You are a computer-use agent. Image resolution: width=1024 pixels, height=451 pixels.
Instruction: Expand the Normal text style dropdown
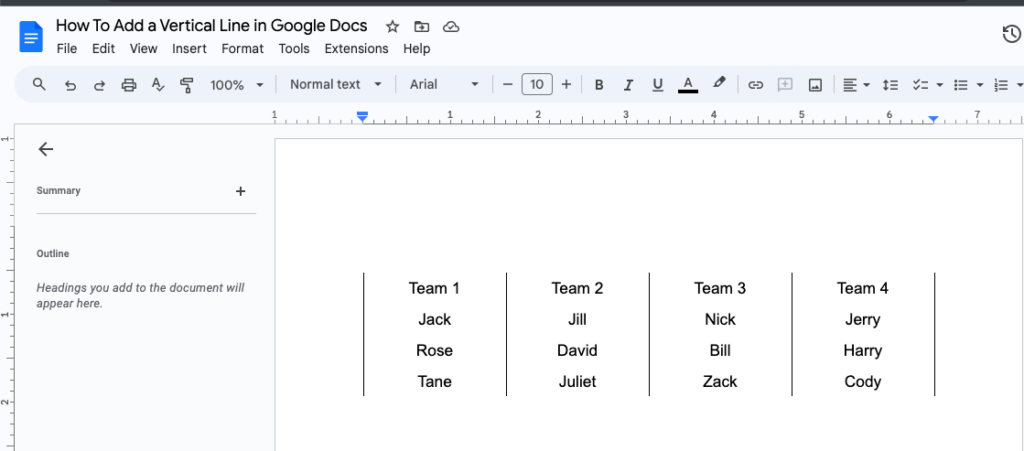tap(336, 85)
